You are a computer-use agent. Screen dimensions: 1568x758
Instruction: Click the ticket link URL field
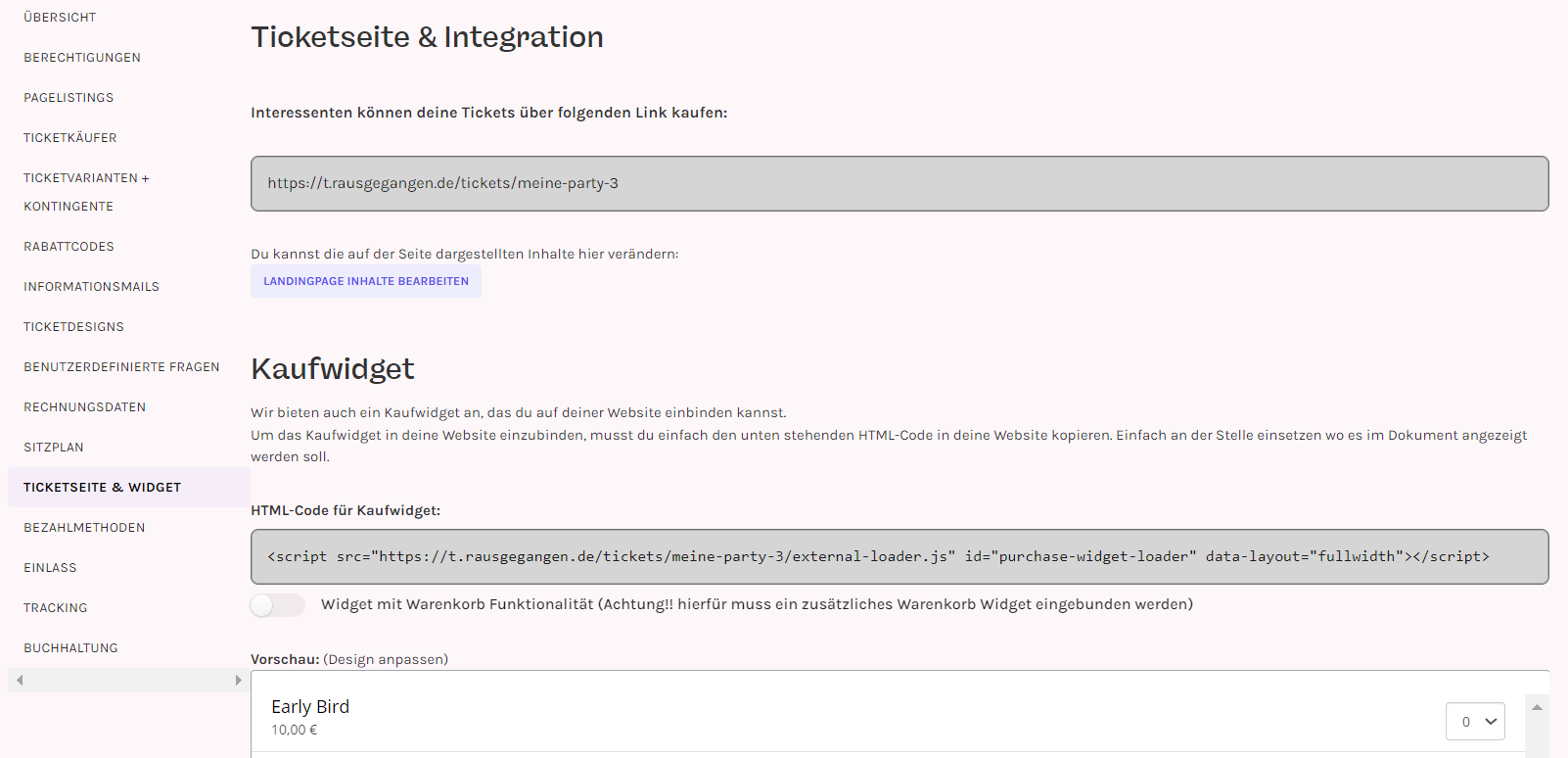tap(899, 183)
